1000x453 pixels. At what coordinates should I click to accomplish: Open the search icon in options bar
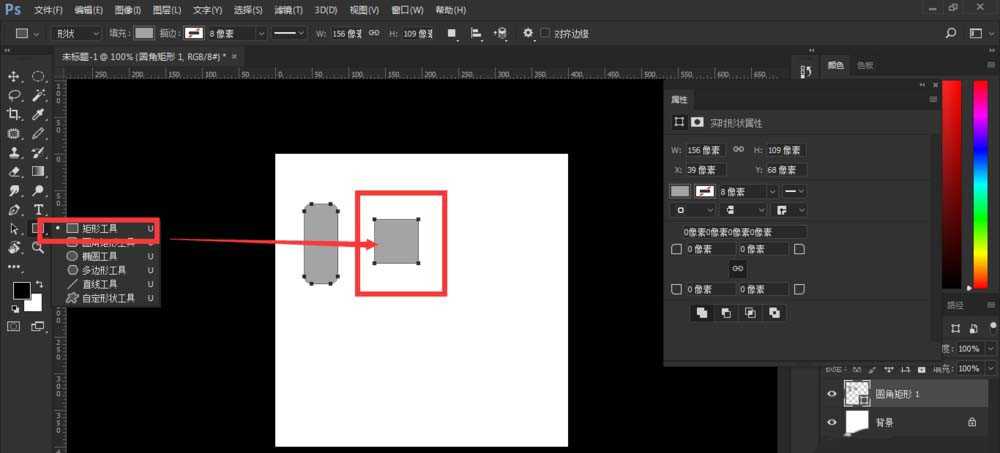[x=968, y=33]
